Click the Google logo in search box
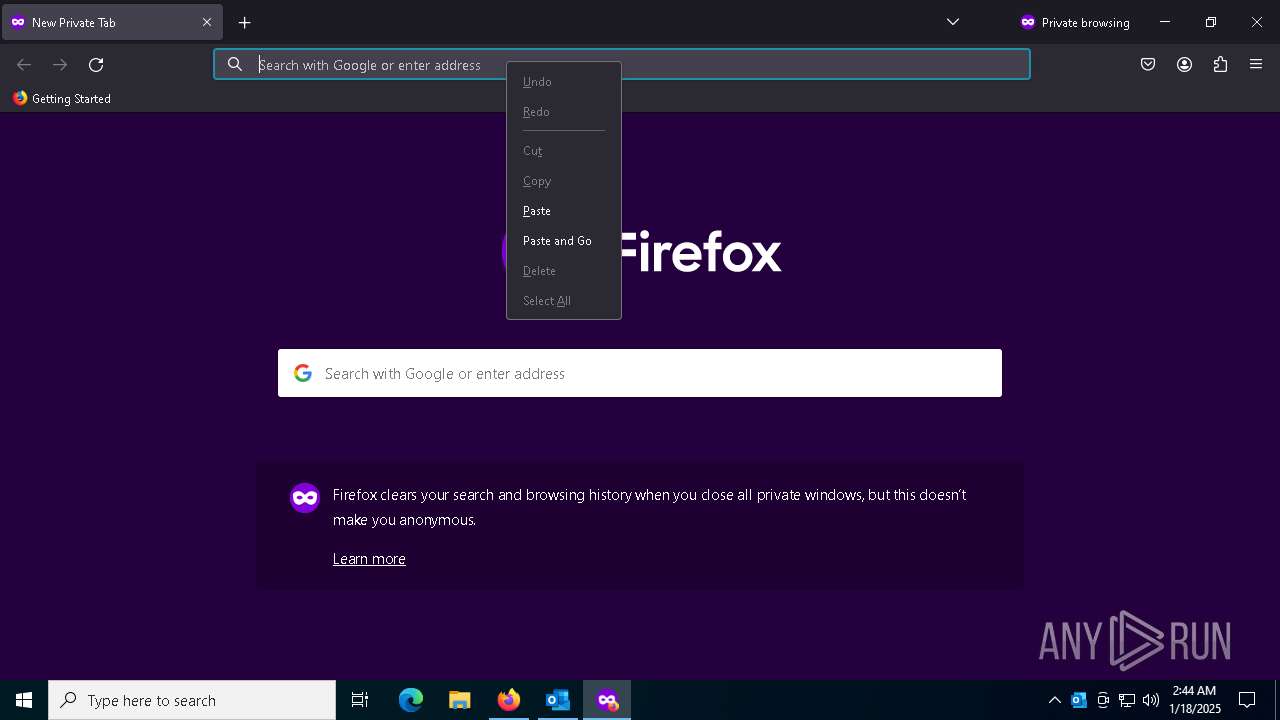Image resolution: width=1280 pixels, height=720 pixels. 303,373
